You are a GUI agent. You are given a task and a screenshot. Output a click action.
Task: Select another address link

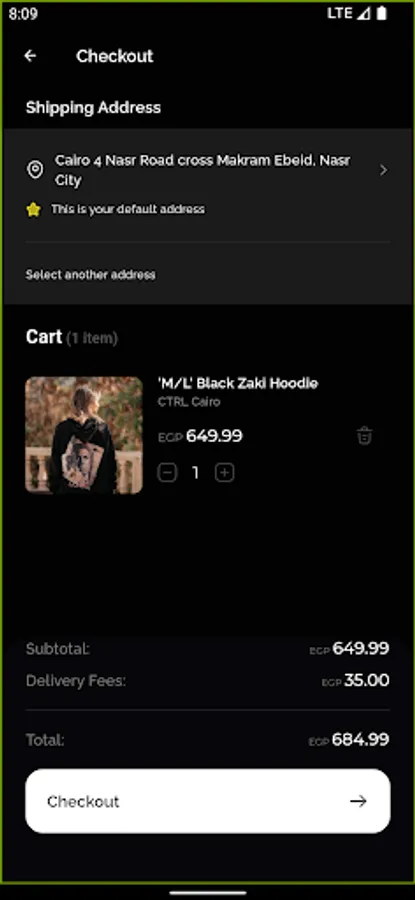(90, 275)
